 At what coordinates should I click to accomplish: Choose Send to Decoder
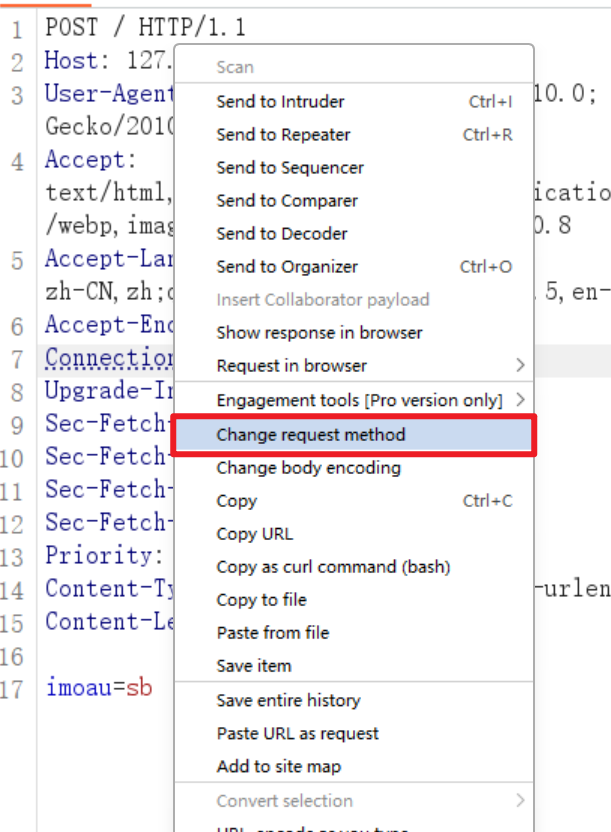click(282, 233)
